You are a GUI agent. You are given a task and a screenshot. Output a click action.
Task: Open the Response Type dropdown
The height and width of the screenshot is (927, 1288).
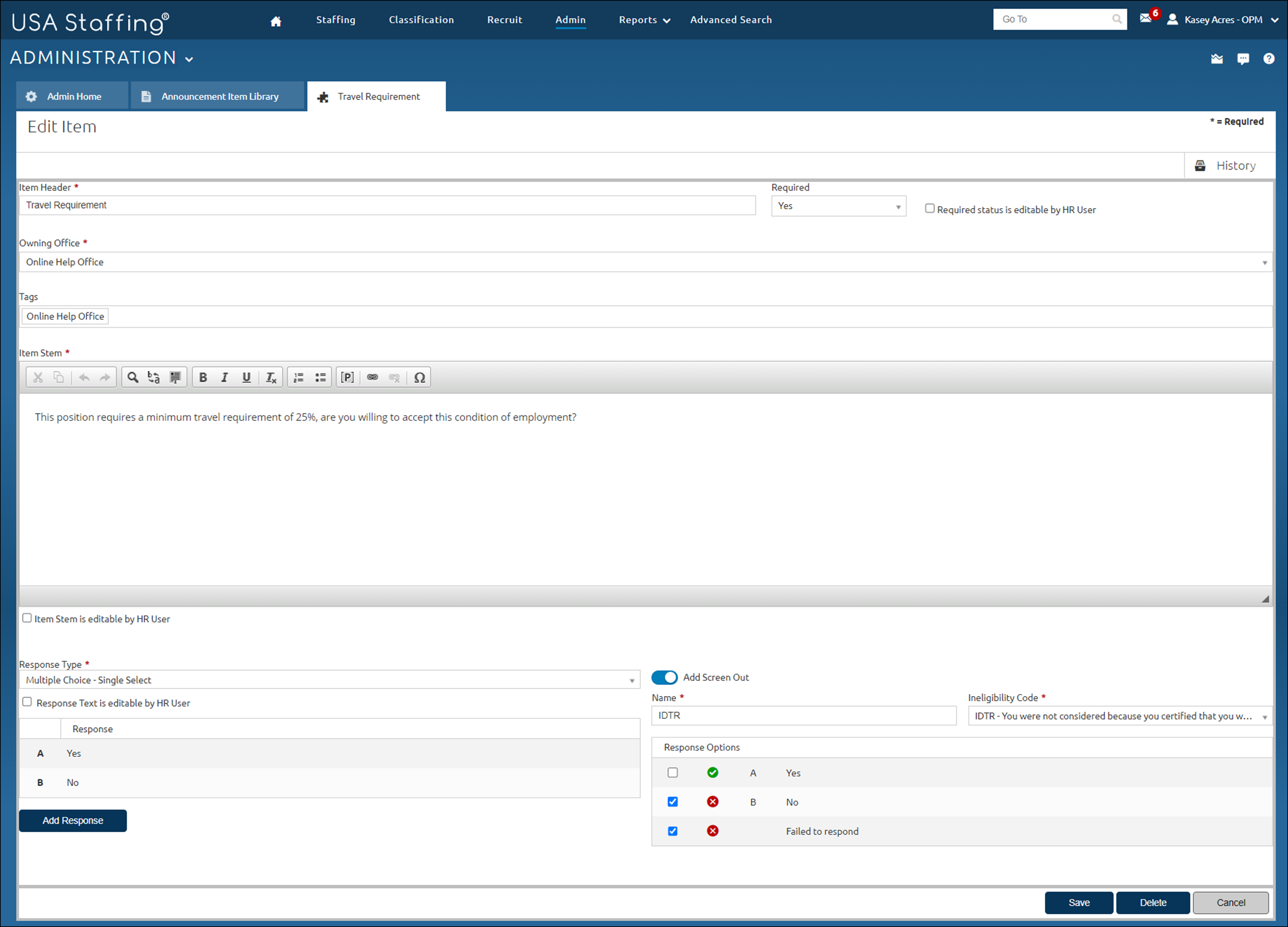(x=329, y=680)
